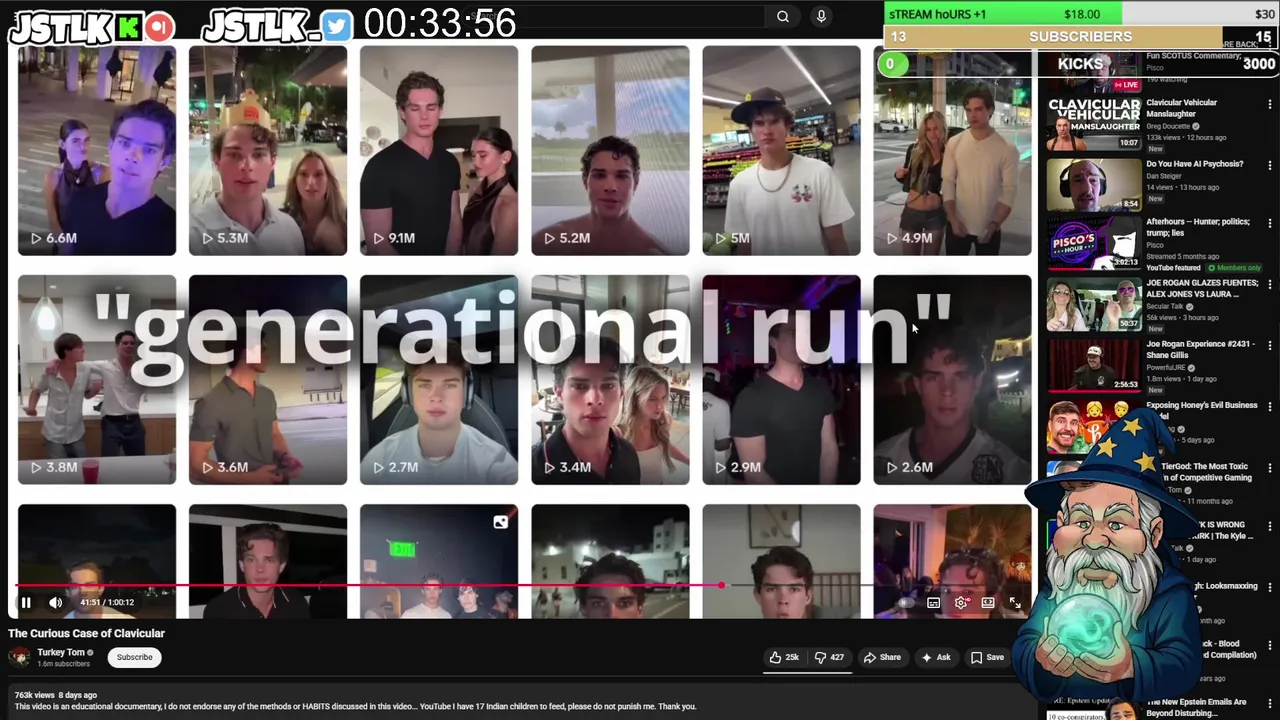Image resolution: width=1280 pixels, height=720 pixels.
Task: Save the video to a playlist
Action: click(x=987, y=657)
